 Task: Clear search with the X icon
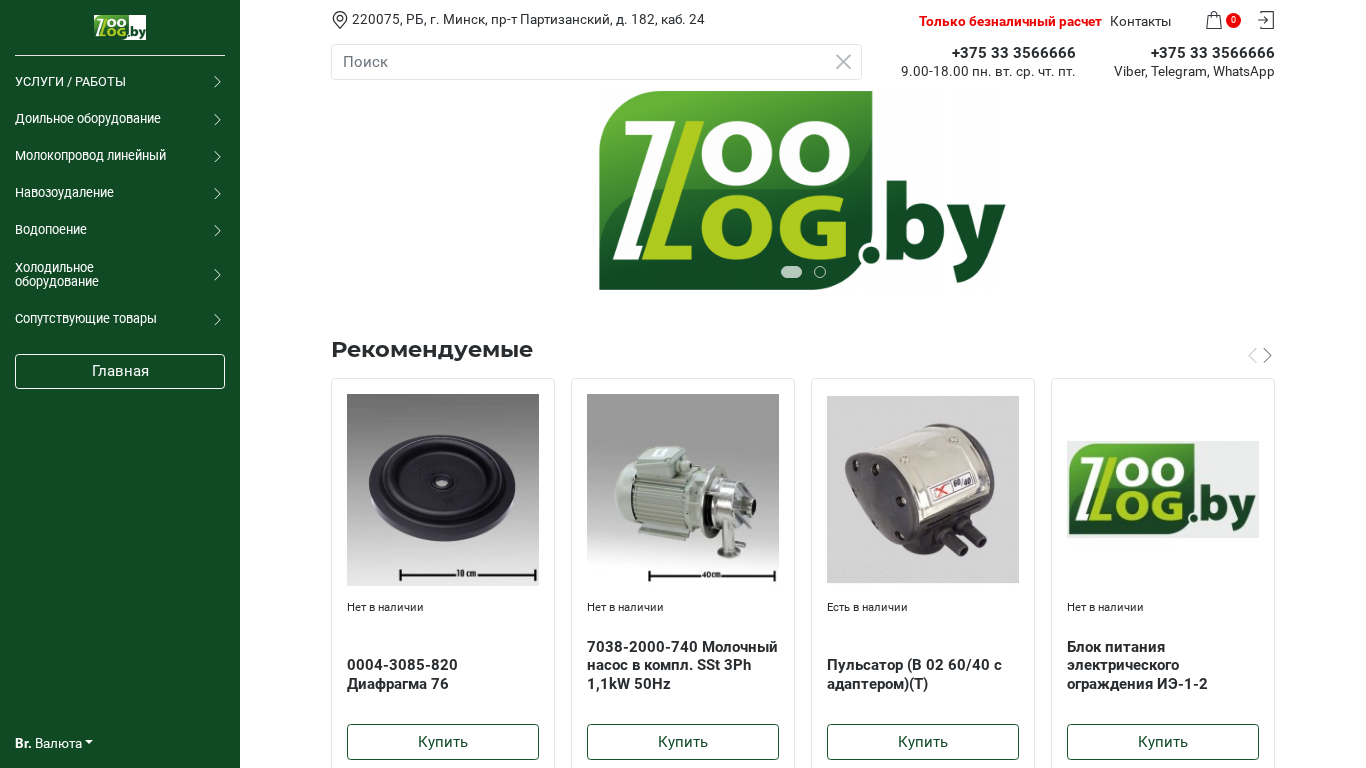tap(843, 62)
